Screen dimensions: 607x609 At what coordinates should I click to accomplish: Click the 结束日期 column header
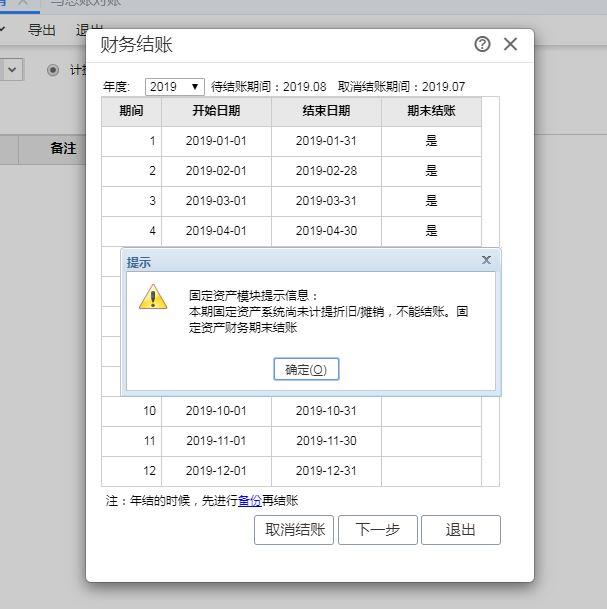(326, 111)
